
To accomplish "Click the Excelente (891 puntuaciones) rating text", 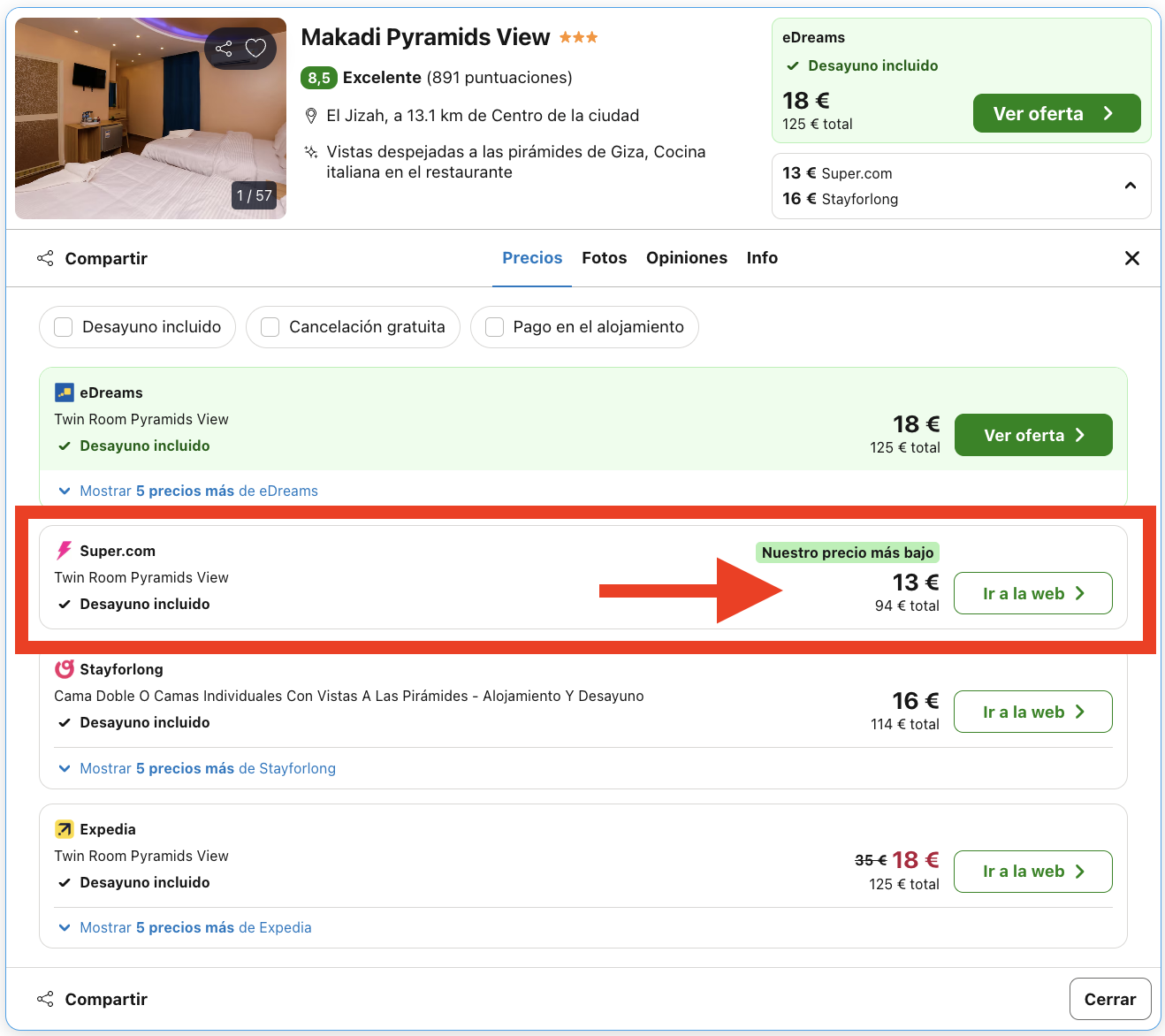I will pyautogui.click(x=458, y=78).
